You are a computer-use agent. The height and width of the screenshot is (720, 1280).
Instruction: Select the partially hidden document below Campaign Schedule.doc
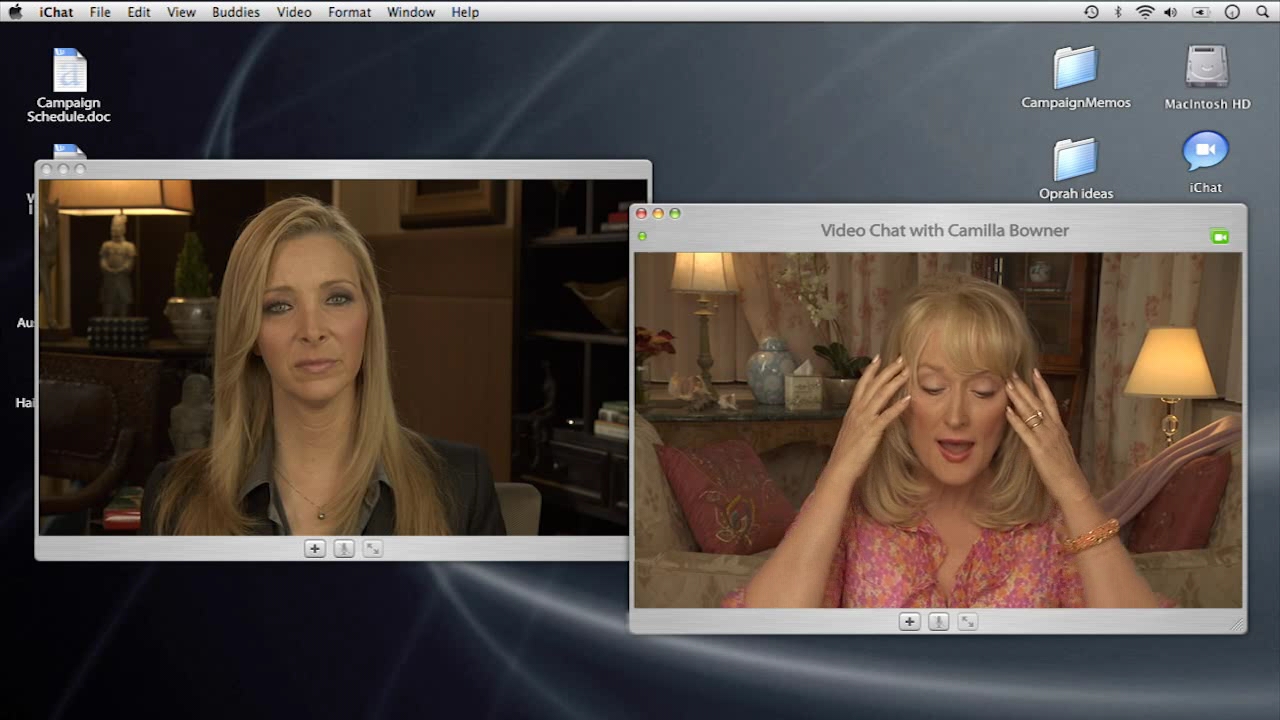[68, 151]
